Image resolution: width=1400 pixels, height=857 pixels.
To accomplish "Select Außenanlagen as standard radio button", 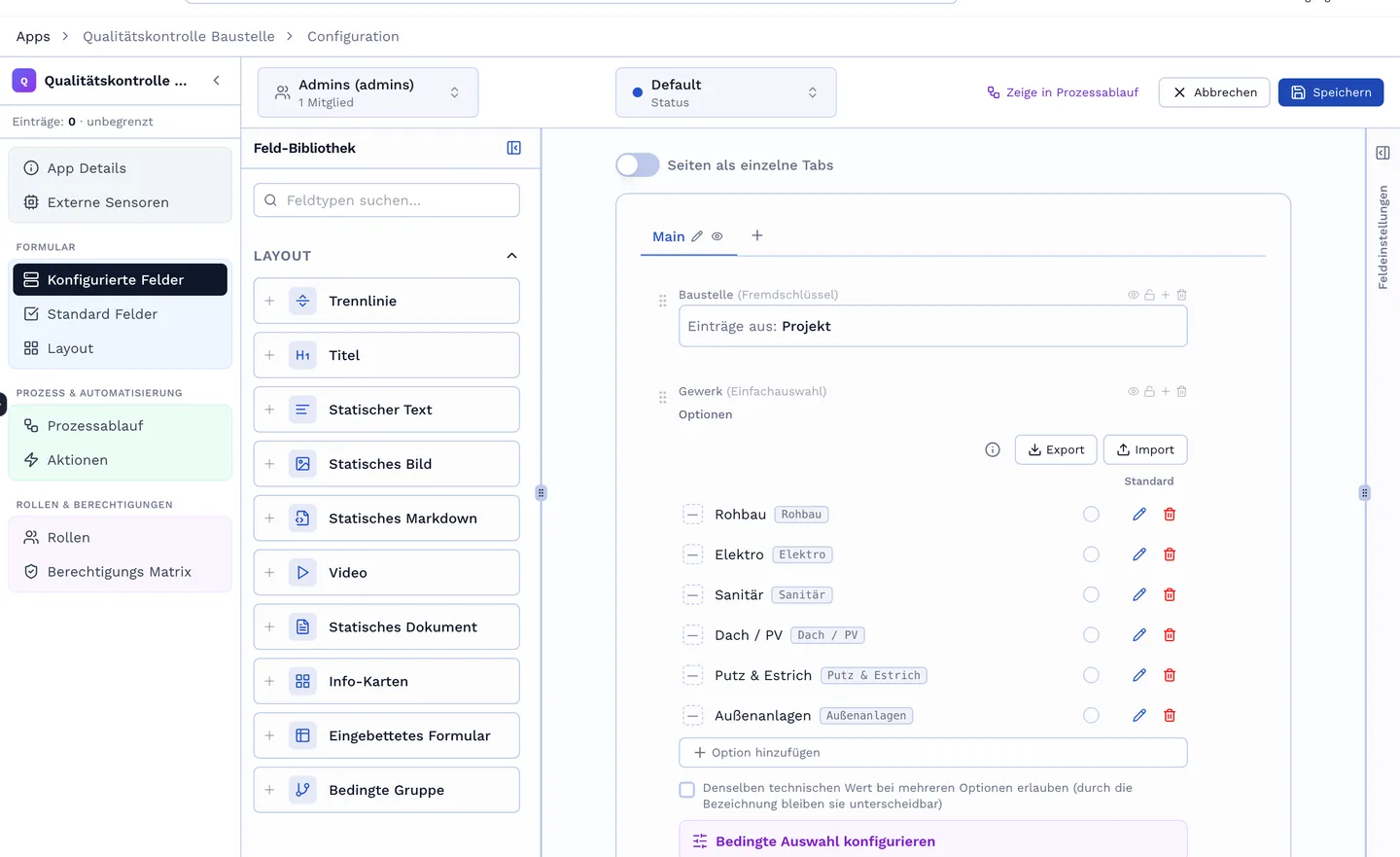I will 1091,715.
